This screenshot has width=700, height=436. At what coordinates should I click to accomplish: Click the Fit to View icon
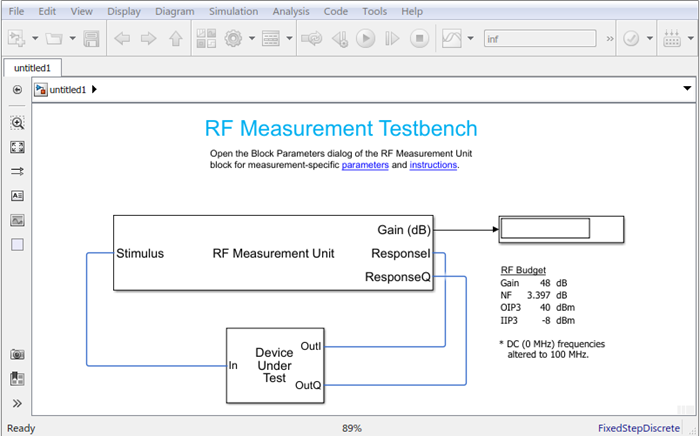(17, 147)
